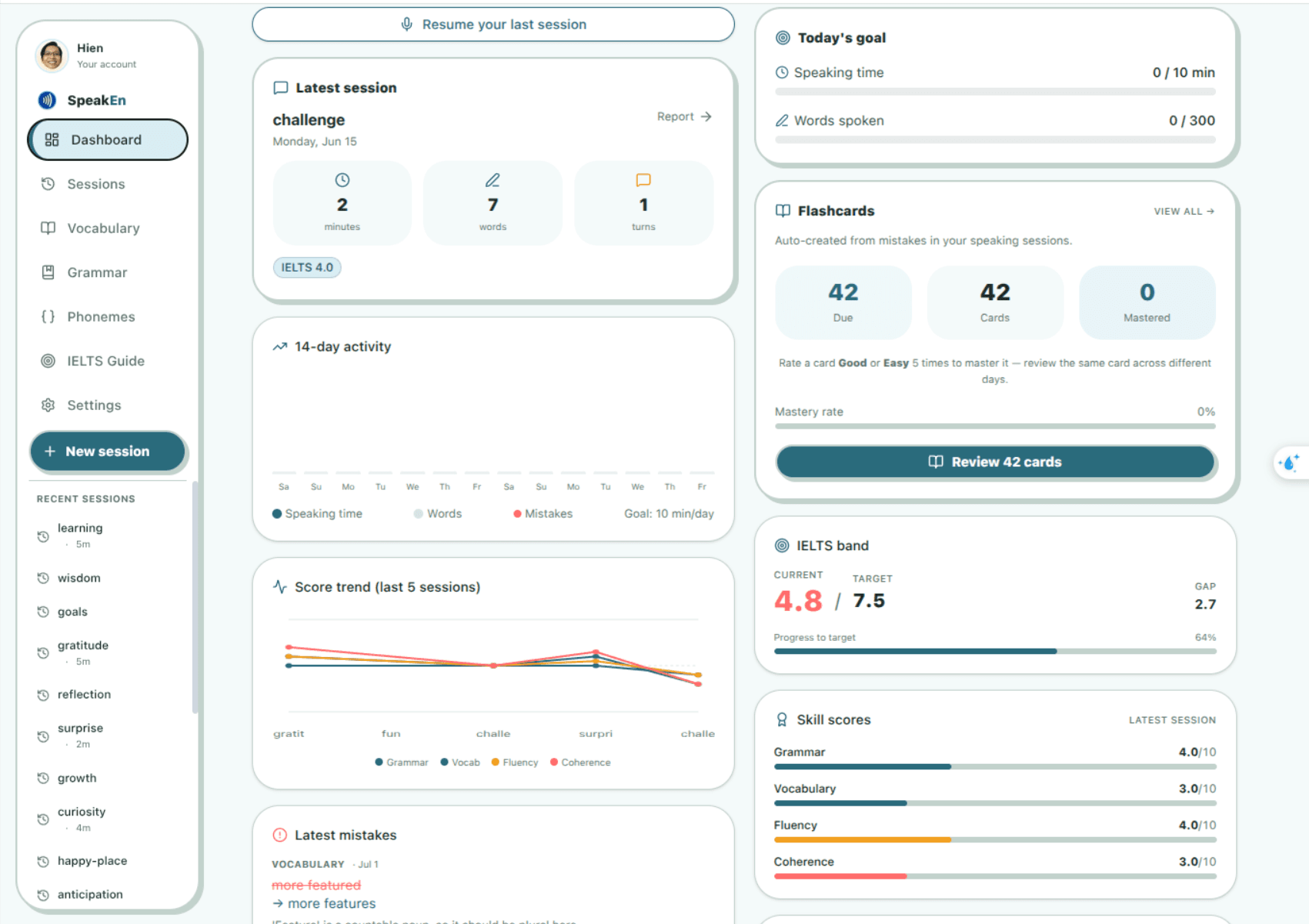1309x924 pixels.
Task: Open the session Report link
Action: (x=684, y=116)
